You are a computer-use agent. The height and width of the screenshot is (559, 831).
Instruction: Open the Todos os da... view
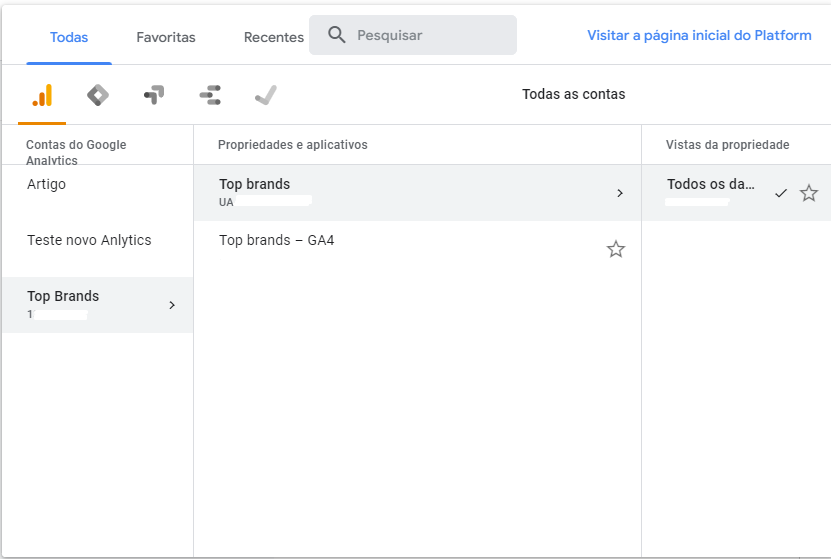pyautogui.click(x=736, y=193)
